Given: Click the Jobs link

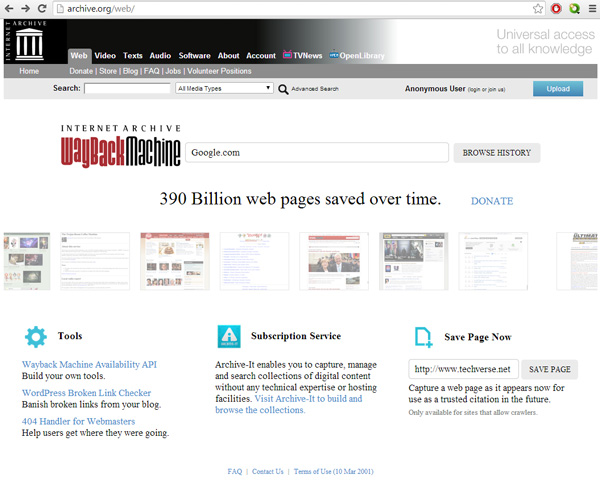Looking at the screenshot, I should 173,71.
